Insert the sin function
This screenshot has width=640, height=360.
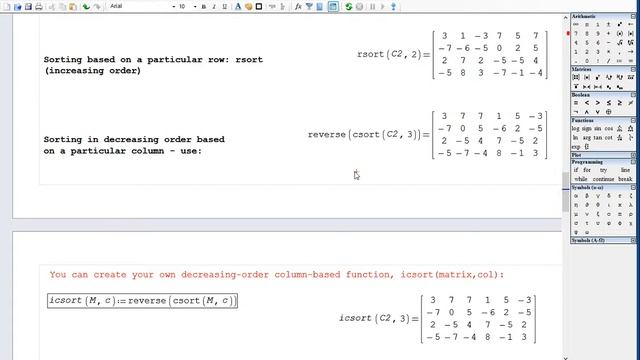pos(598,129)
